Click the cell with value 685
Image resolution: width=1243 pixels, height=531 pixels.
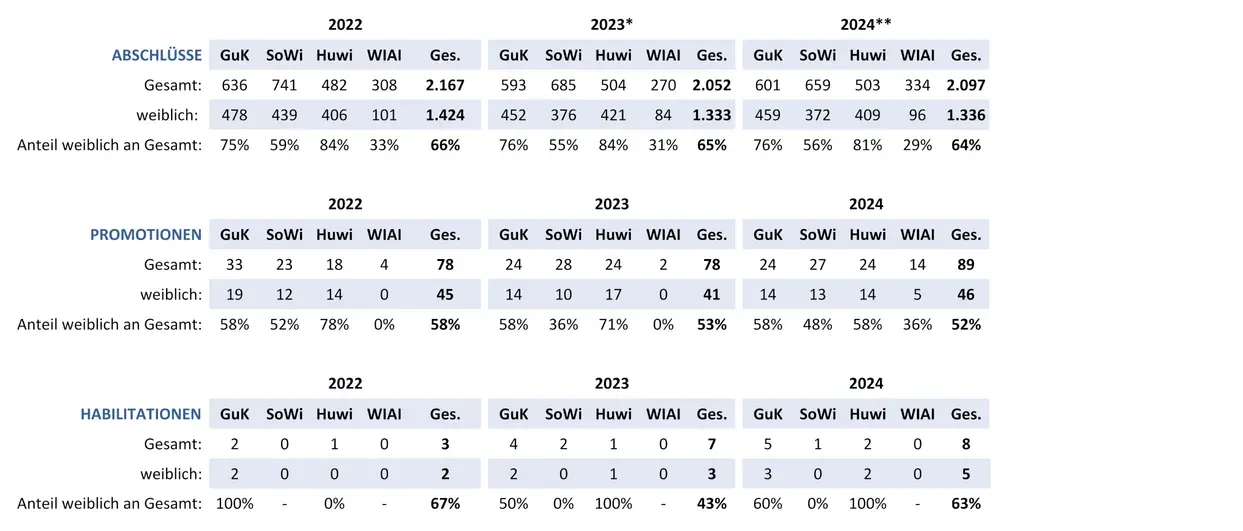(x=563, y=86)
